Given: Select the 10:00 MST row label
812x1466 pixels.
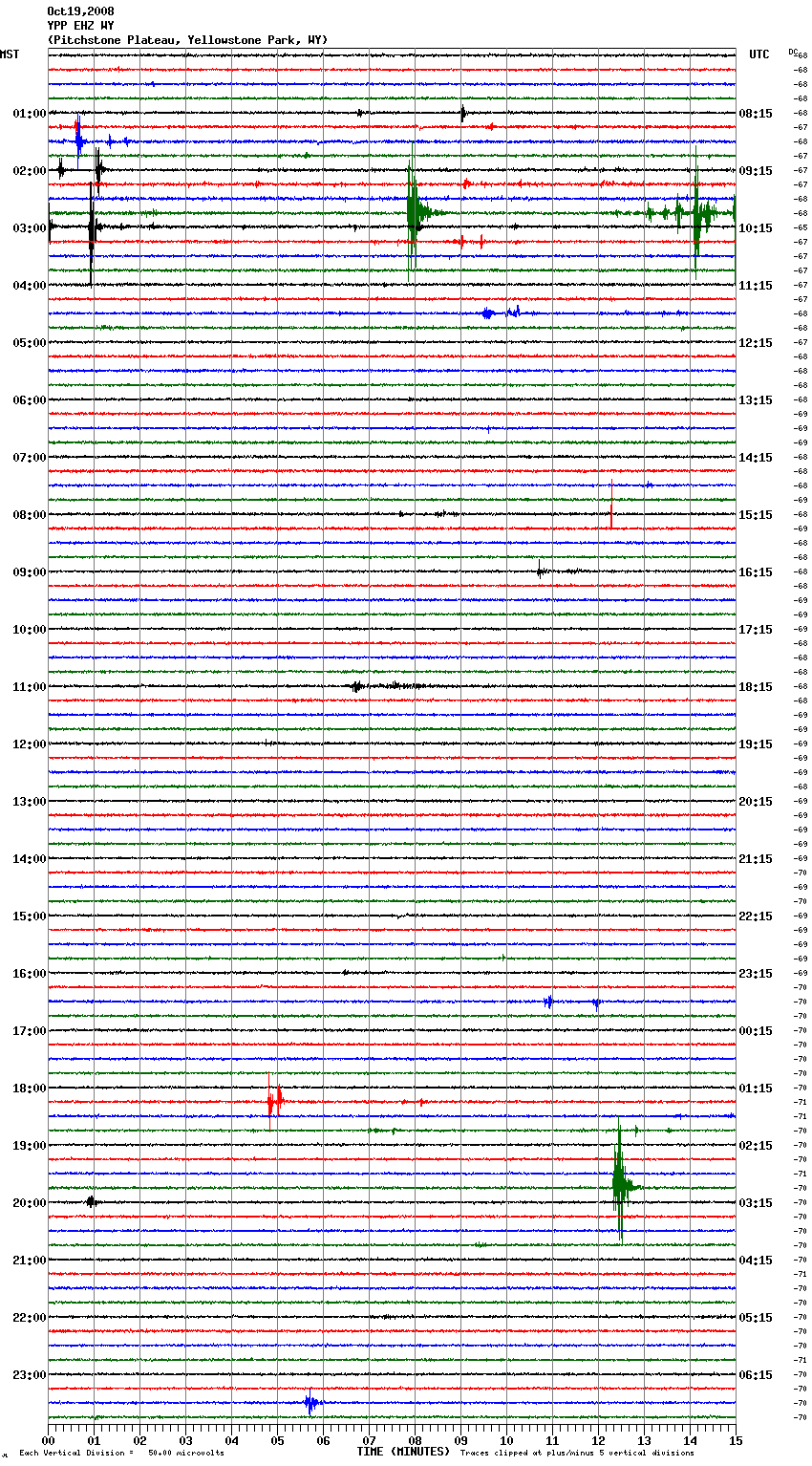Looking at the screenshot, I should (30, 630).
